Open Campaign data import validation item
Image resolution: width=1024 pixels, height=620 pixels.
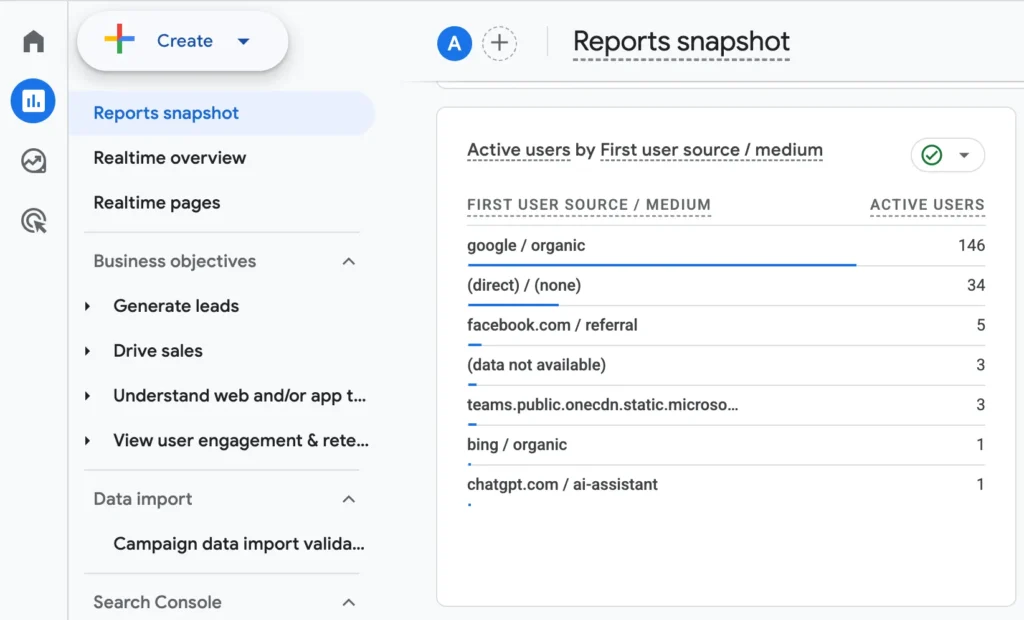click(239, 544)
